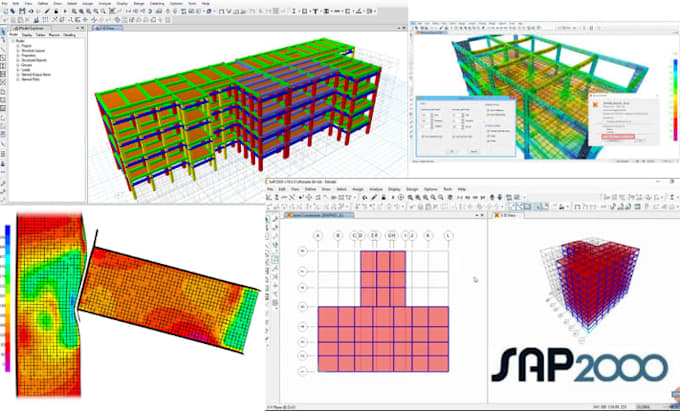Switch to the Tables tab in Model Explorer
Screen dimensions: 680x411
point(41,35)
